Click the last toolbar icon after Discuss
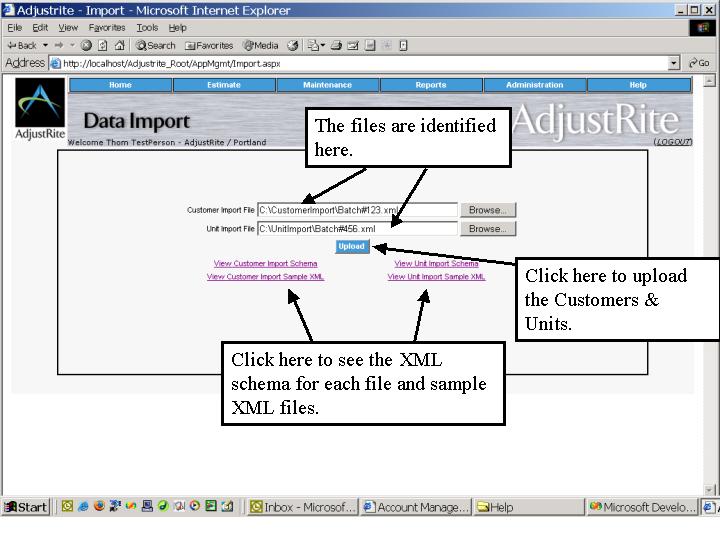 [x=403, y=45]
